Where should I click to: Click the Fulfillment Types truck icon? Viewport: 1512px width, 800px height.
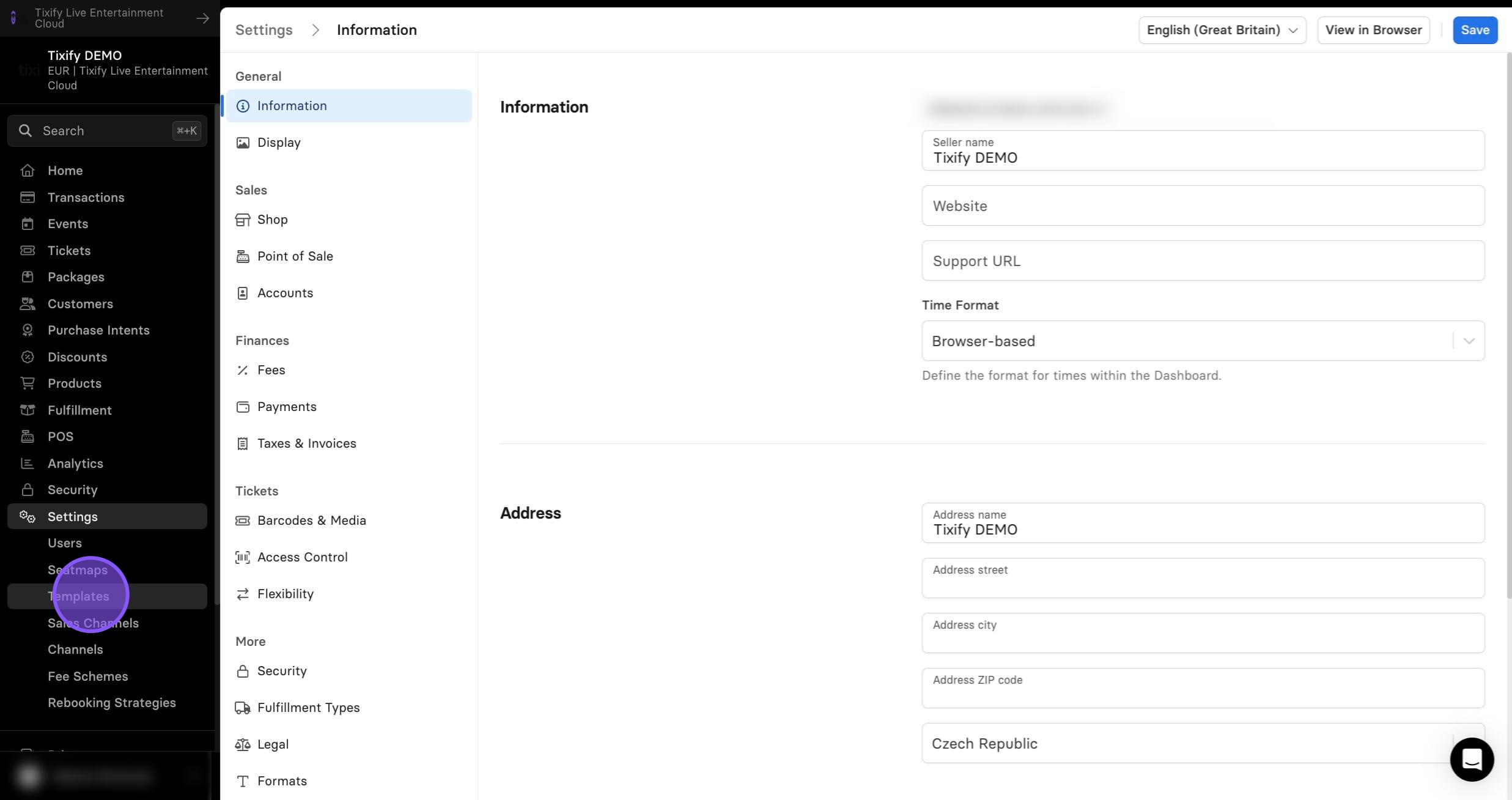(243, 708)
